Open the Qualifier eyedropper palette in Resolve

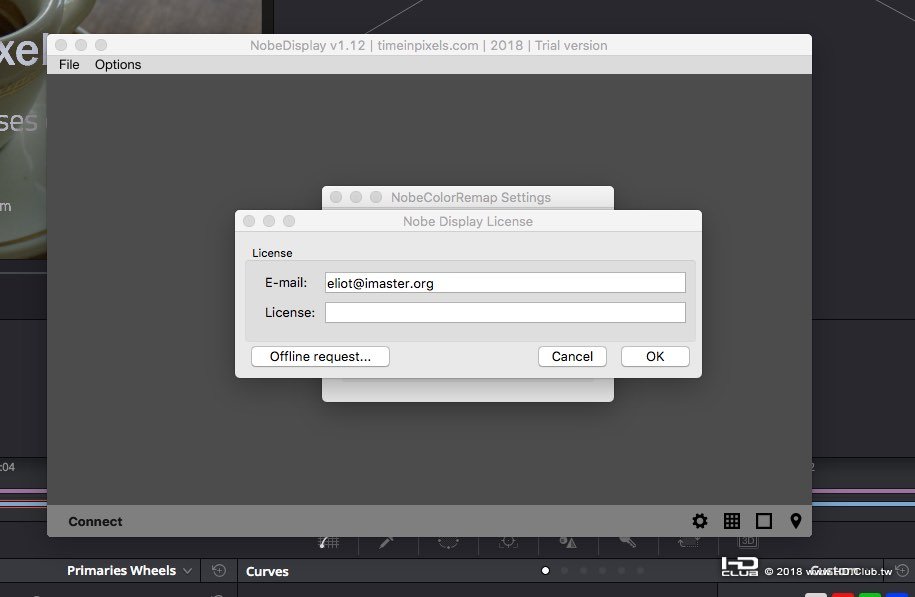tap(386, 543)
